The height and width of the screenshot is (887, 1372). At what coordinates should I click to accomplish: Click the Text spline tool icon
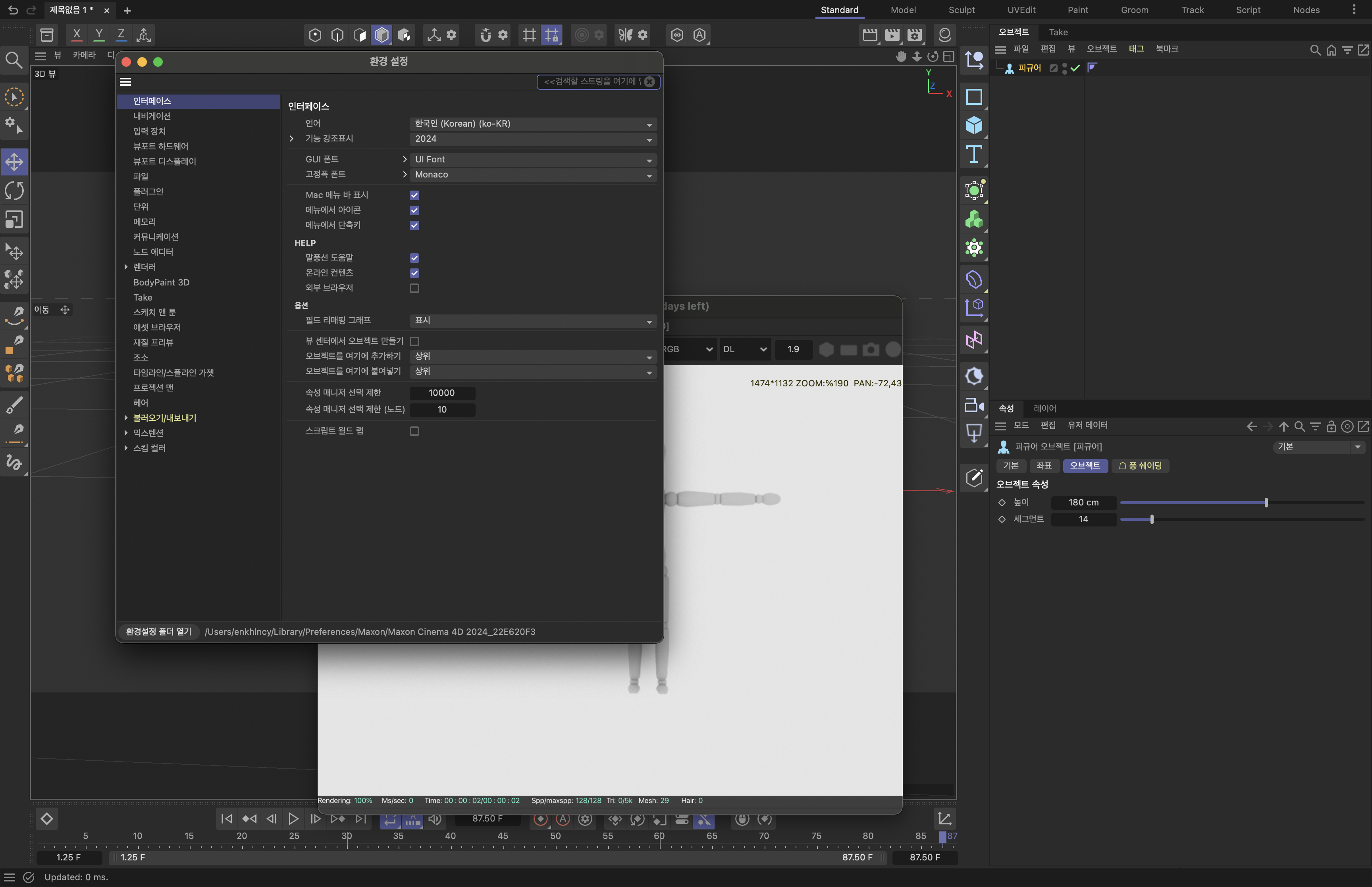click(973, 154)
